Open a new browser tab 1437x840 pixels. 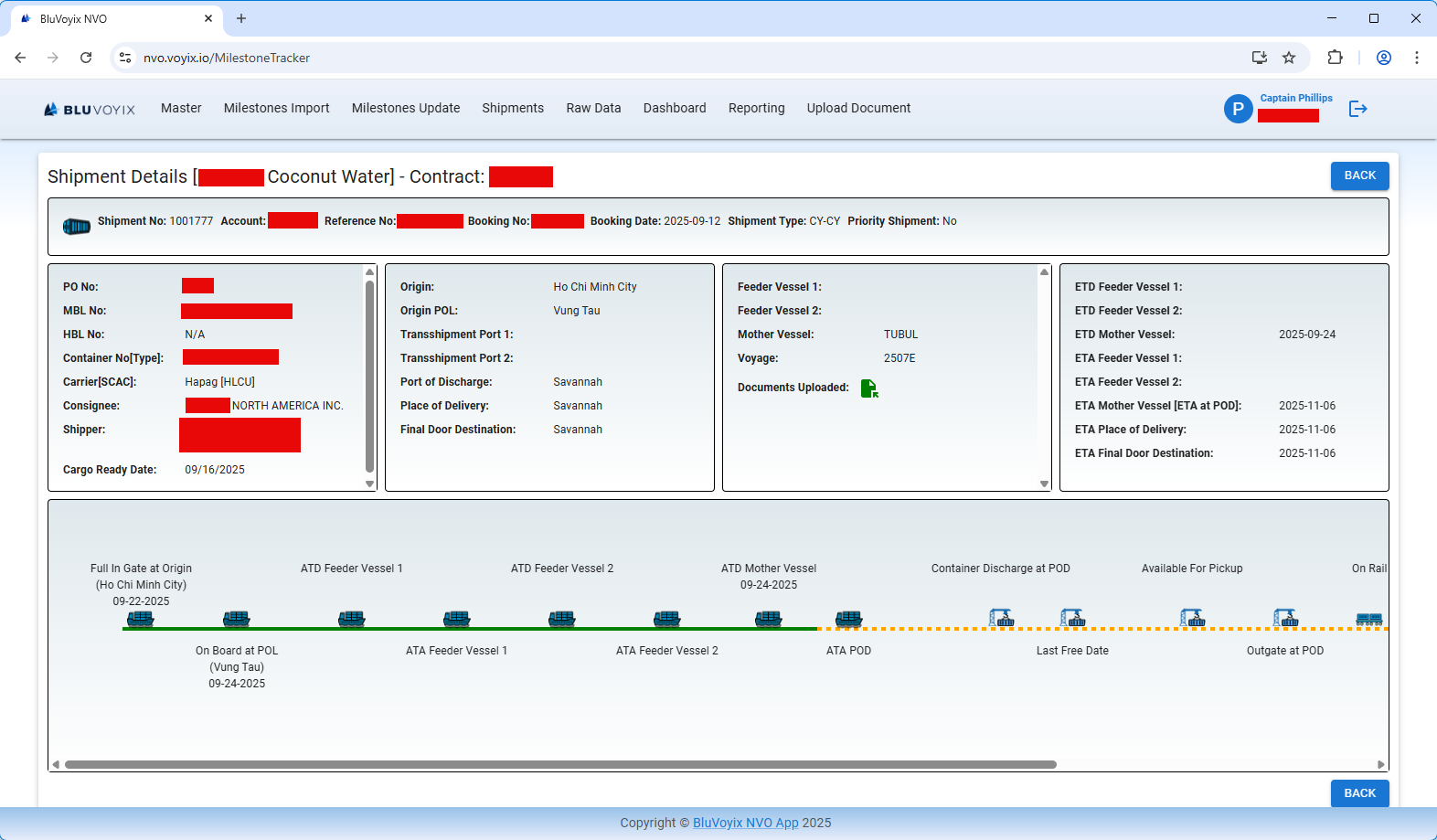click(241, 18)
